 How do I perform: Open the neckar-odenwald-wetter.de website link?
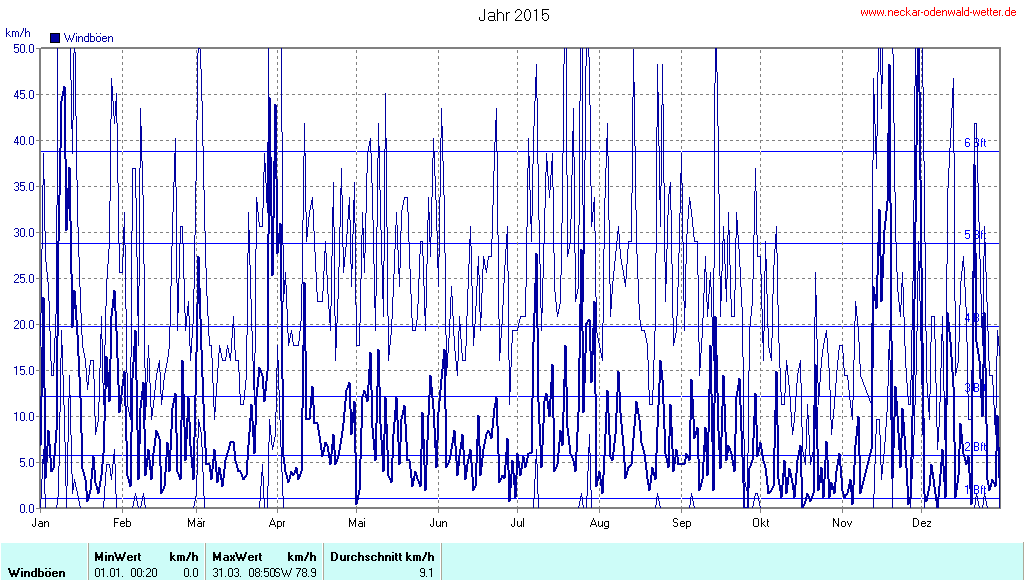(x=938, y=12)
